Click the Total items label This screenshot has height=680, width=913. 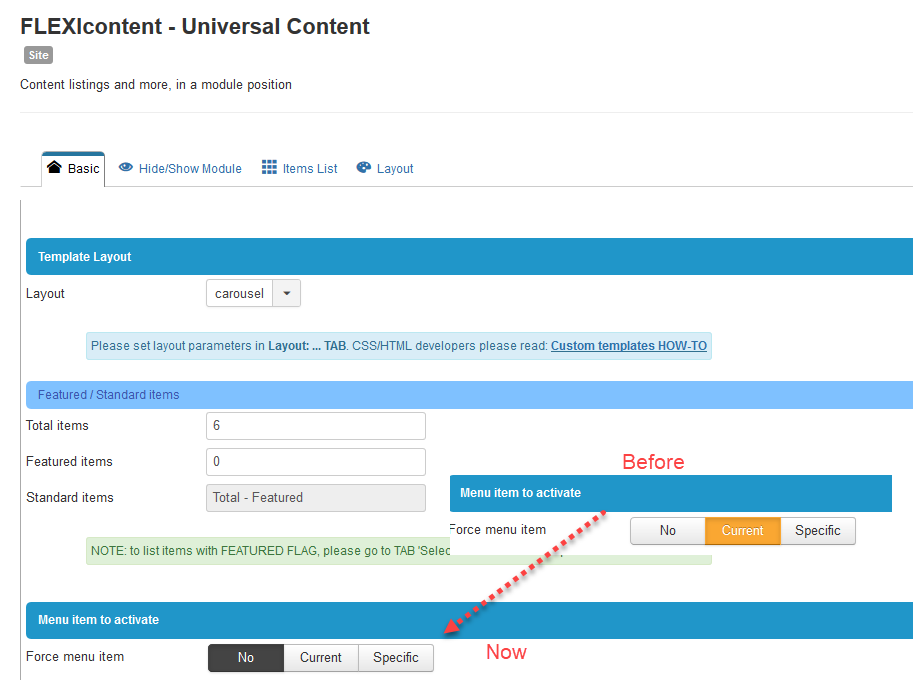tap(57, 426)
